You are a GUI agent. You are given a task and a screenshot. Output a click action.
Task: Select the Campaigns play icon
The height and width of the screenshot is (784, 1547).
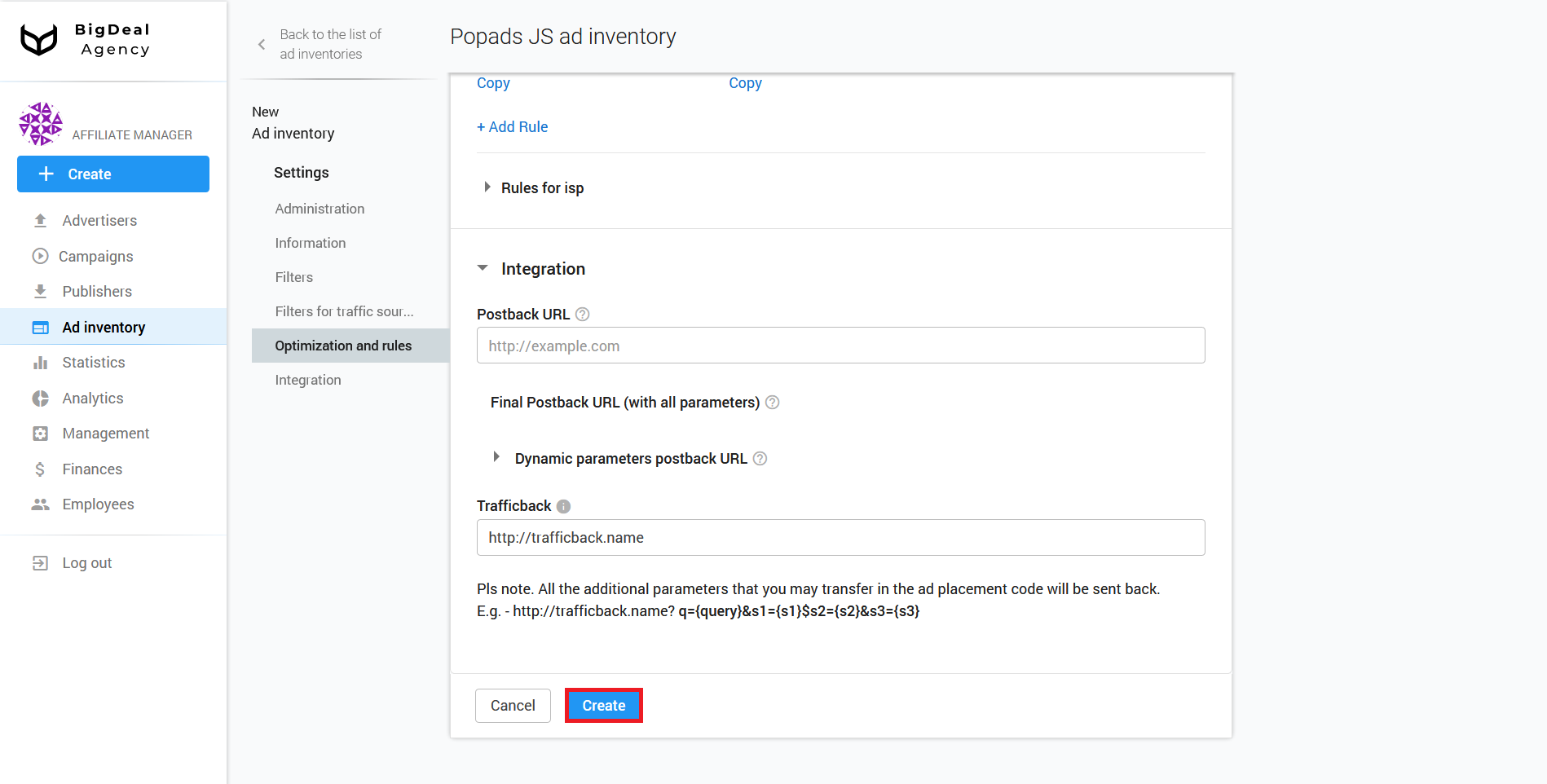point(41,256)
